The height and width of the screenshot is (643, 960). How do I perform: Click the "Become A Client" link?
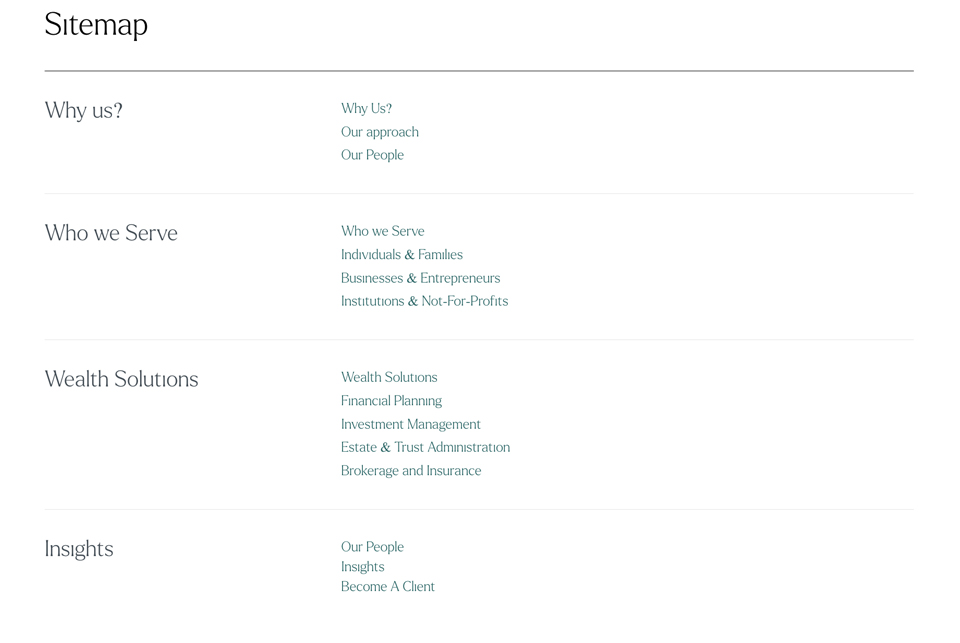[x=387, y=587]
